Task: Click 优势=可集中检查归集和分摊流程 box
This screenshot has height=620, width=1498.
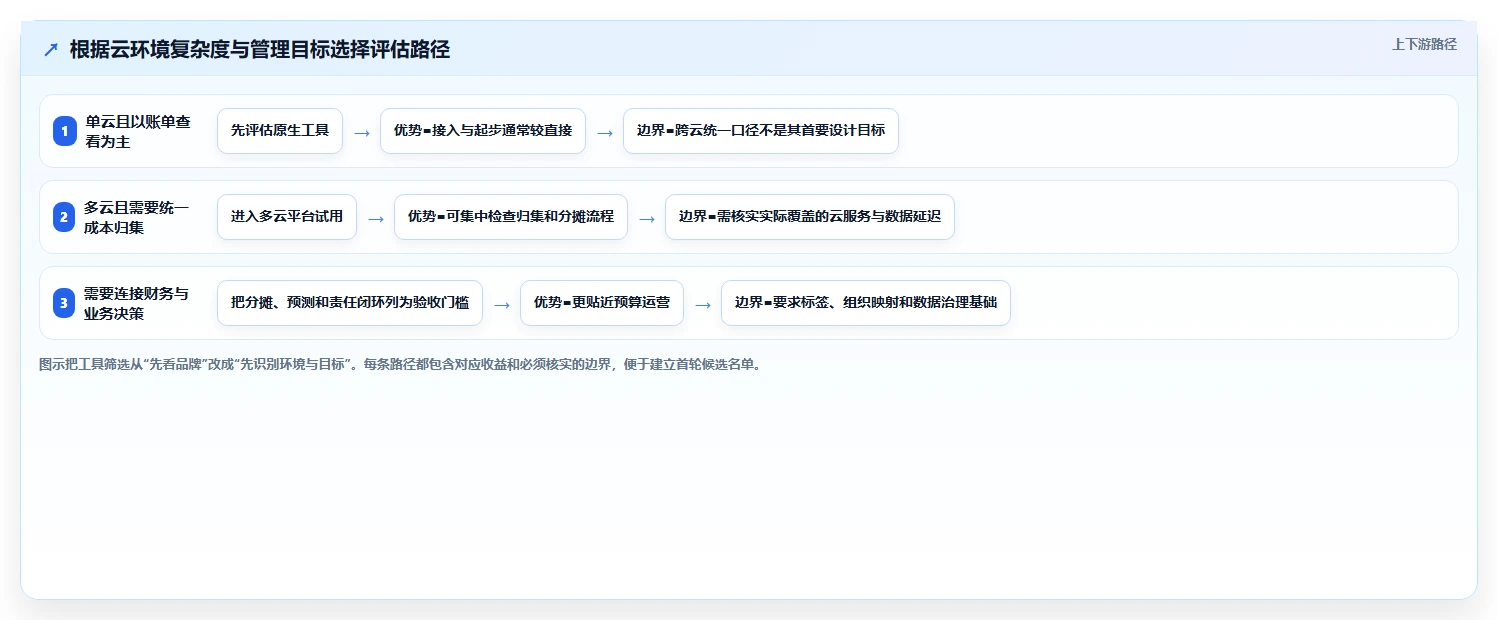Action: point(511,217)
